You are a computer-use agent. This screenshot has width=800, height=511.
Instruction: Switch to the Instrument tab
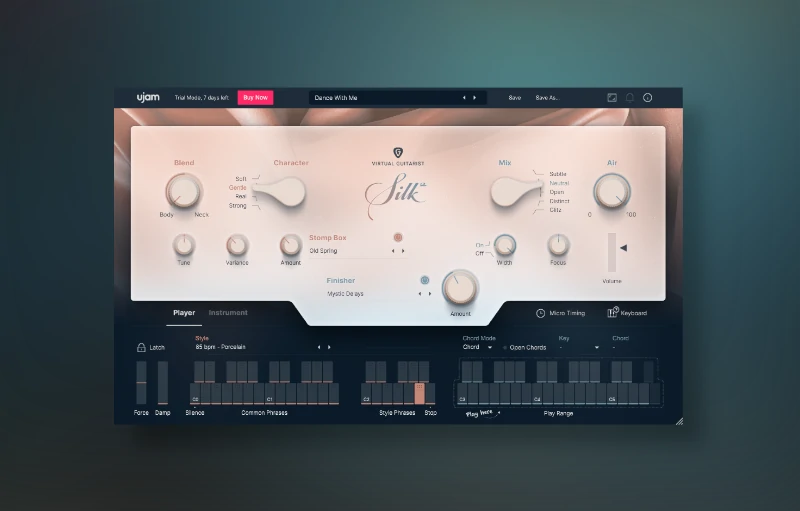click(228, 313)
